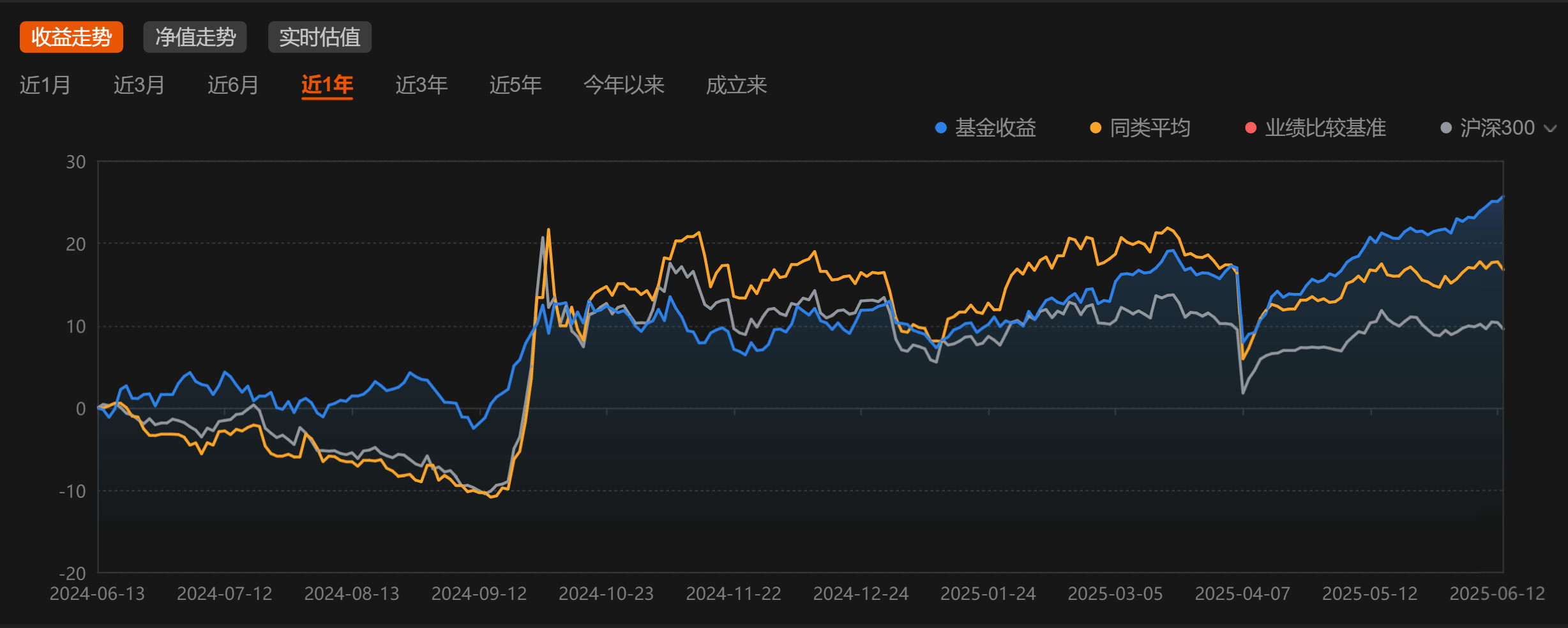The height and width of the screenshot is (628, 1568).
Task: Switch to the 近5年 time range
Action: coord(515,85)
